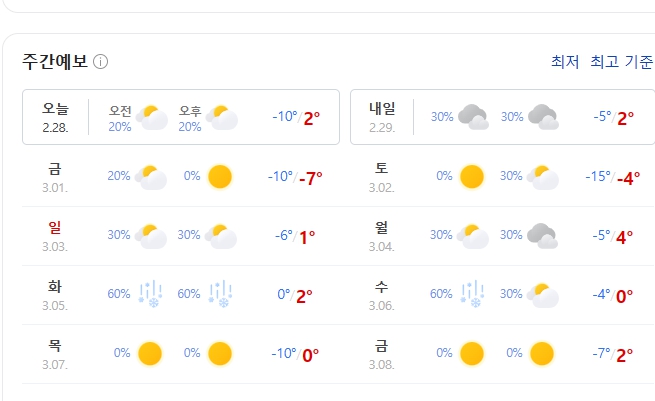Click Monday 3.04 afternoon cloudy icon
655x401 pixels.
[543, 236]
